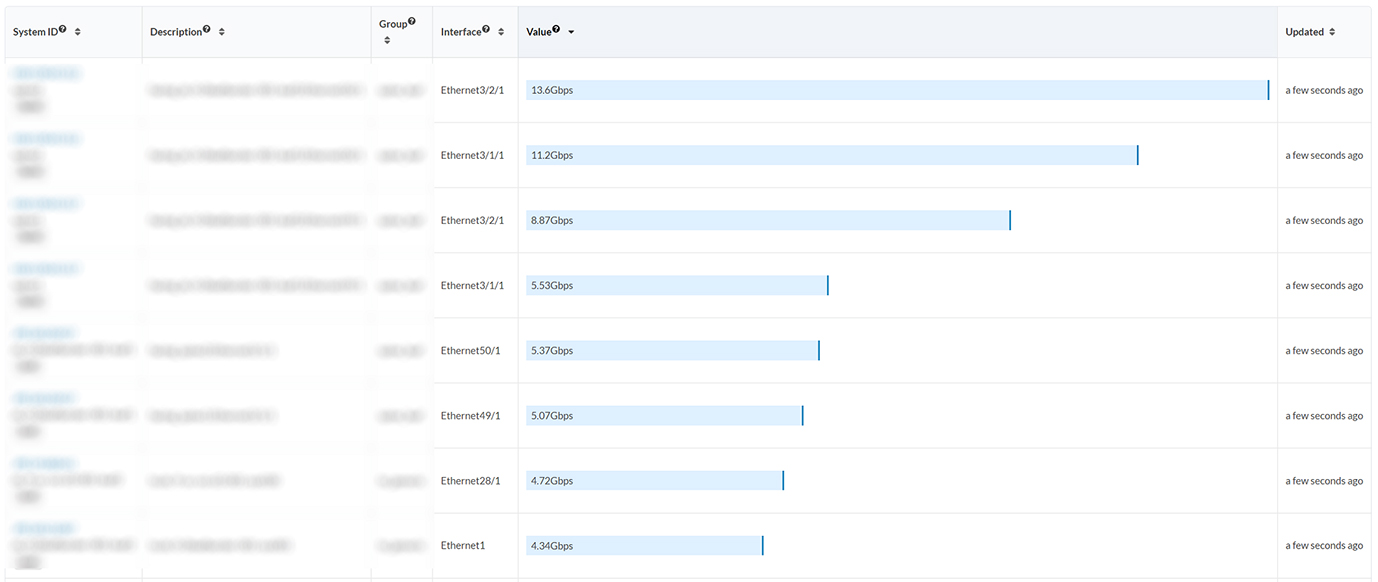Open the Description column help tooltip icon
The height and width of the screenshot is (582, 1378).
207,29
